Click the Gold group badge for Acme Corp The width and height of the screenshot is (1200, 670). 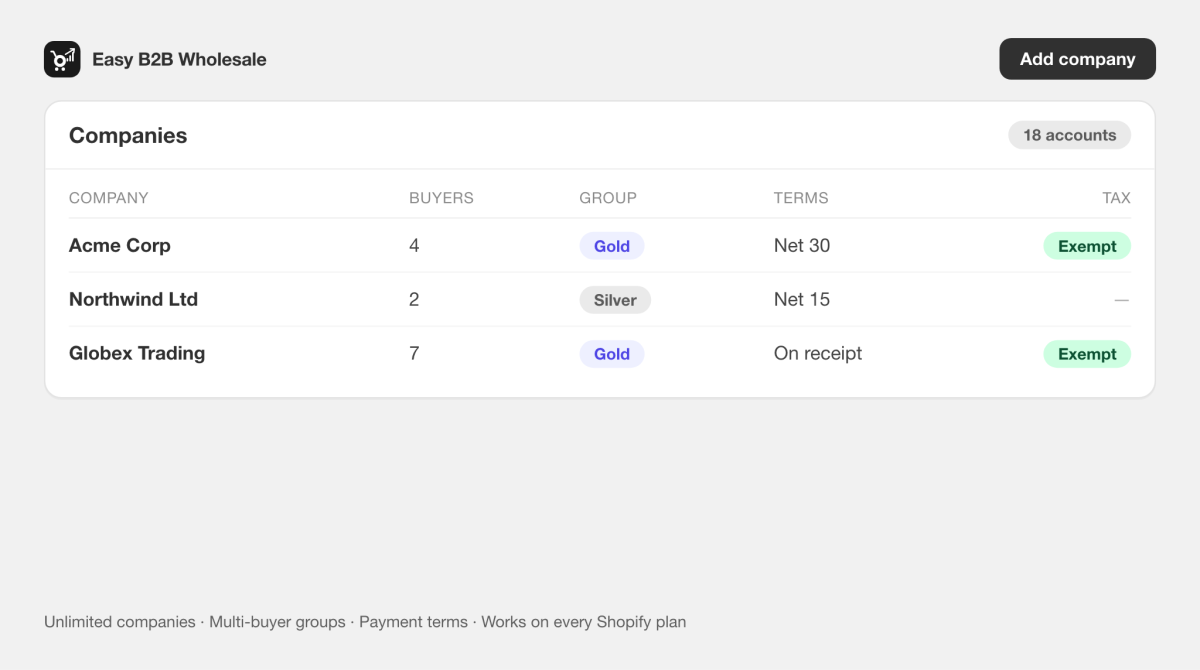pos(612,246)
